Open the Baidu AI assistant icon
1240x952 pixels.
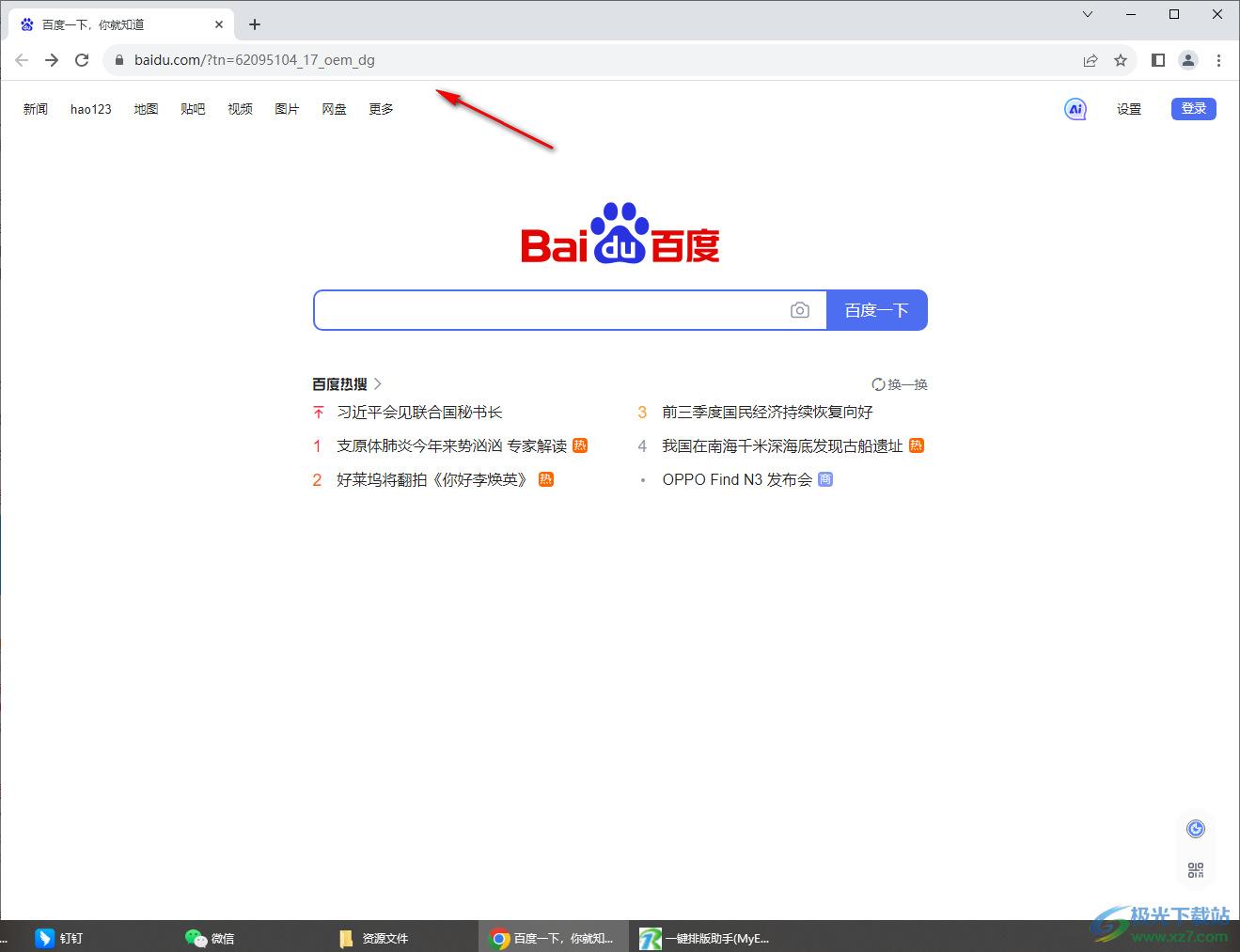[1075, 109]
